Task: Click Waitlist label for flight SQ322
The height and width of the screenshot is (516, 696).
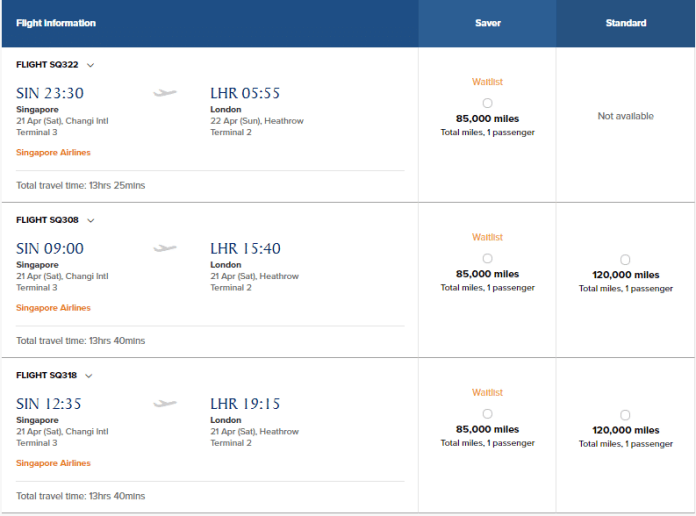Action: pyautogui.click(x=487, y=82)
